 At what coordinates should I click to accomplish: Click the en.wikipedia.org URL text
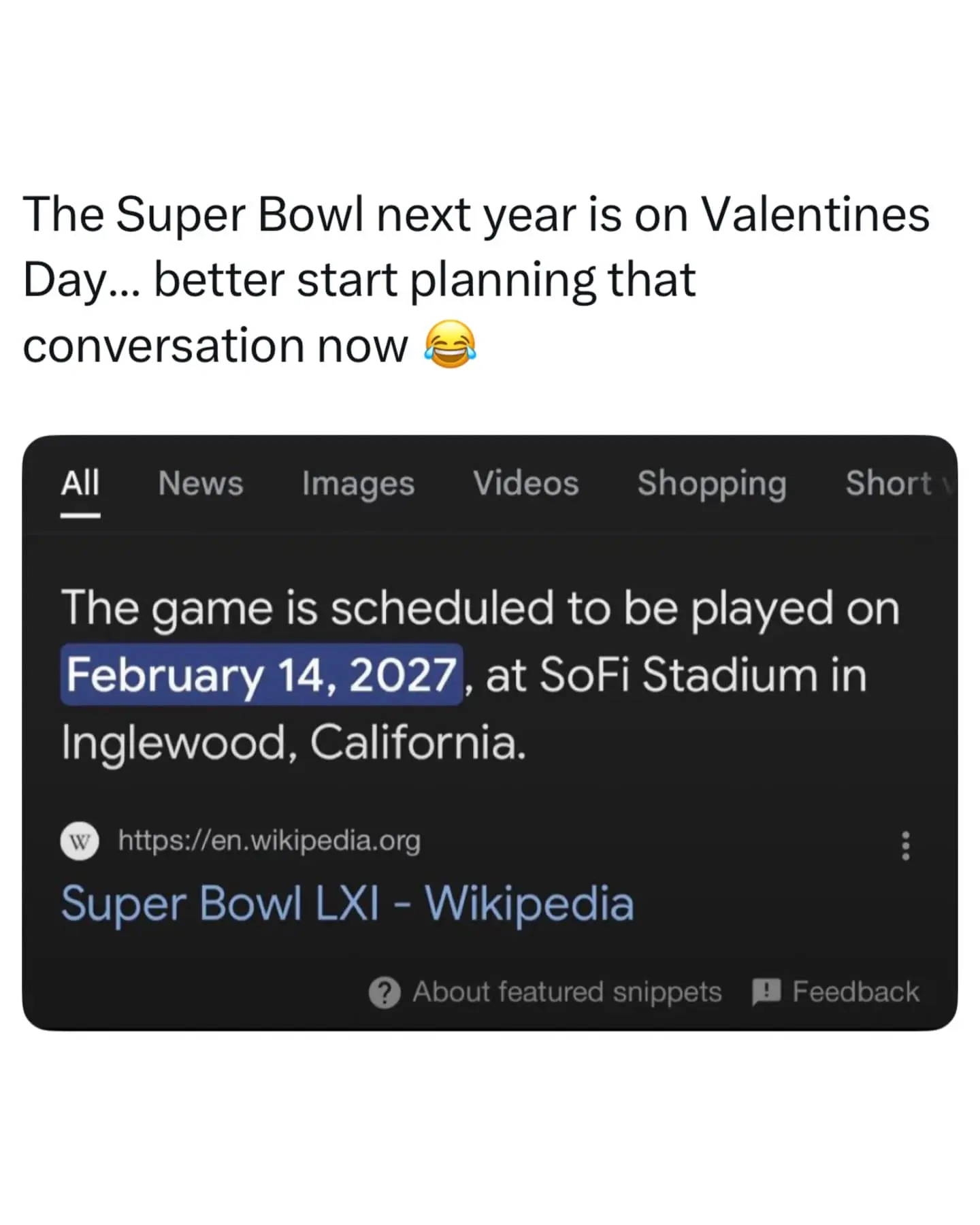coord(269,841)
